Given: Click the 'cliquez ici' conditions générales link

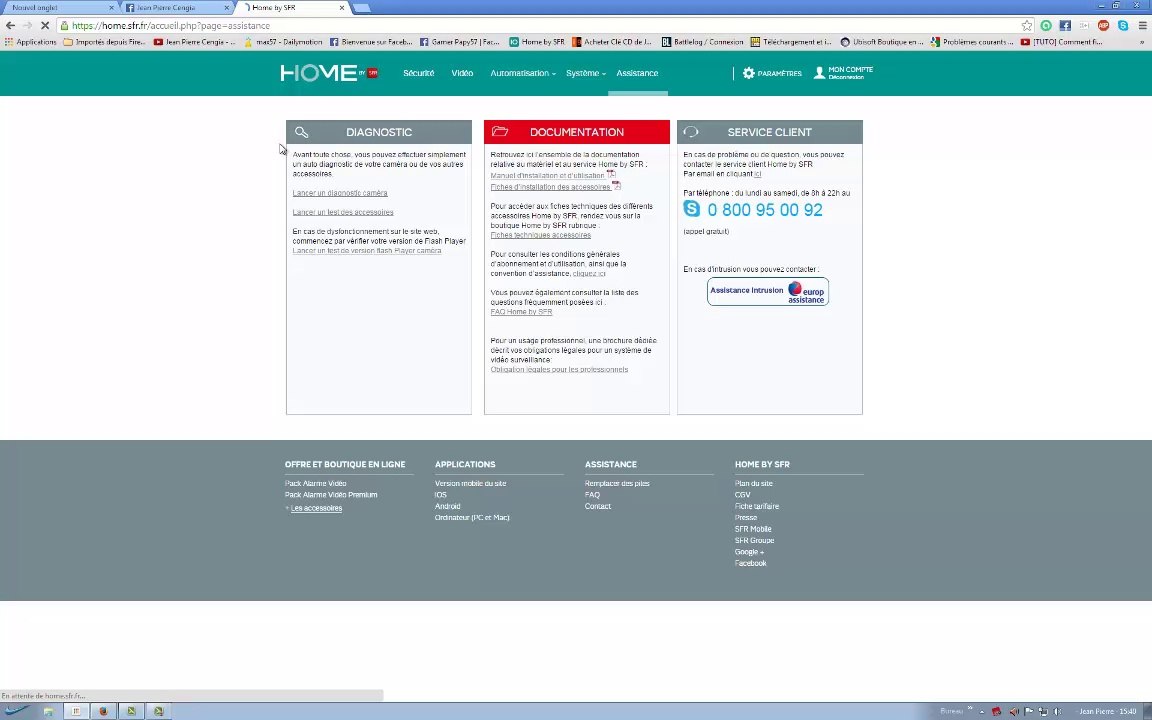Looking at the screenshot, I should (x=589, y=273).
